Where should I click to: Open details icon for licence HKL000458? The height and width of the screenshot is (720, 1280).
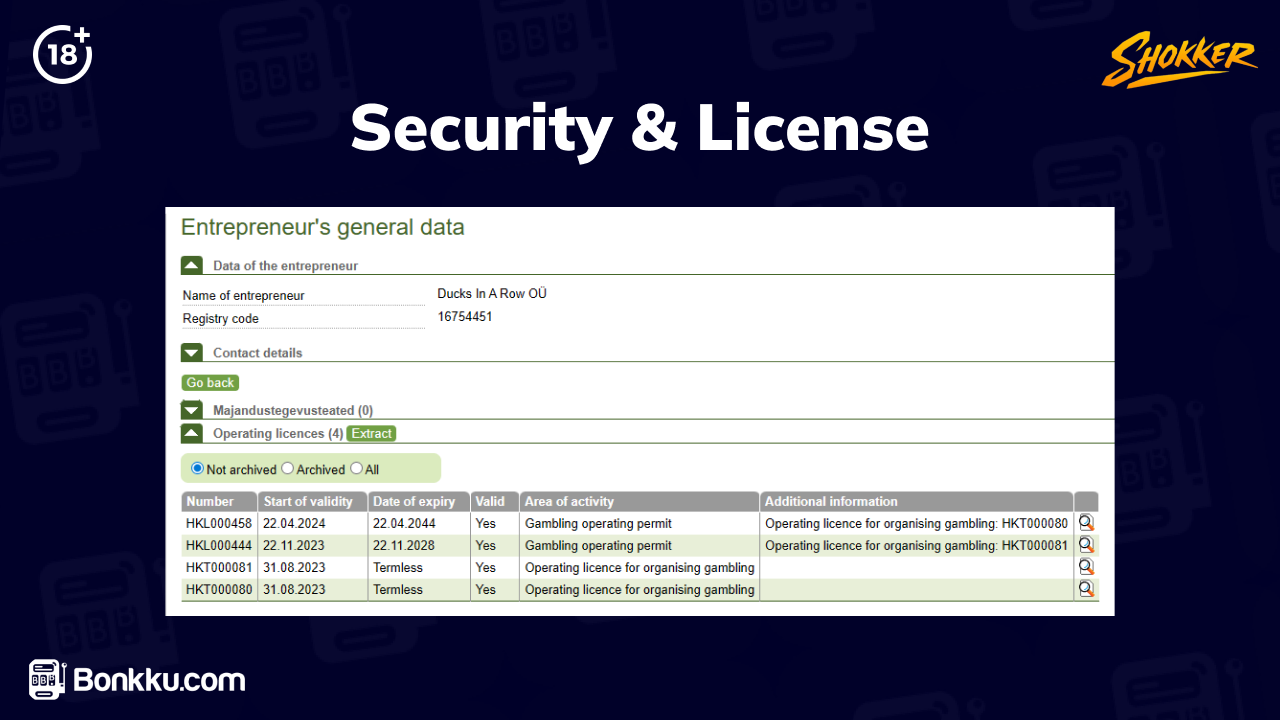1086,523
